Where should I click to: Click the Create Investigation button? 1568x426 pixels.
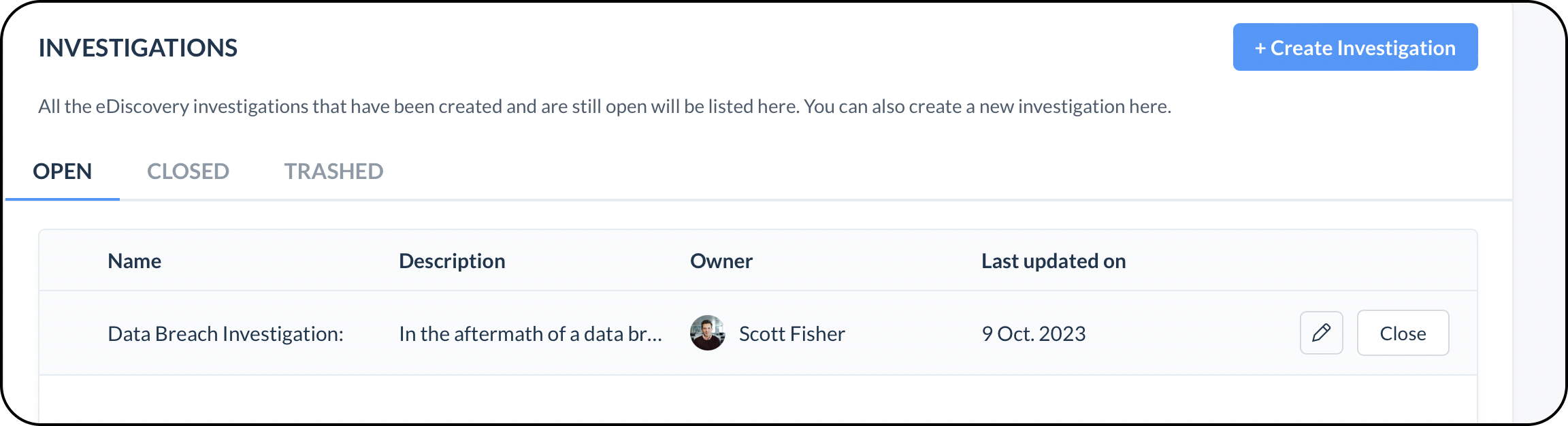[x=1355, y=47]
